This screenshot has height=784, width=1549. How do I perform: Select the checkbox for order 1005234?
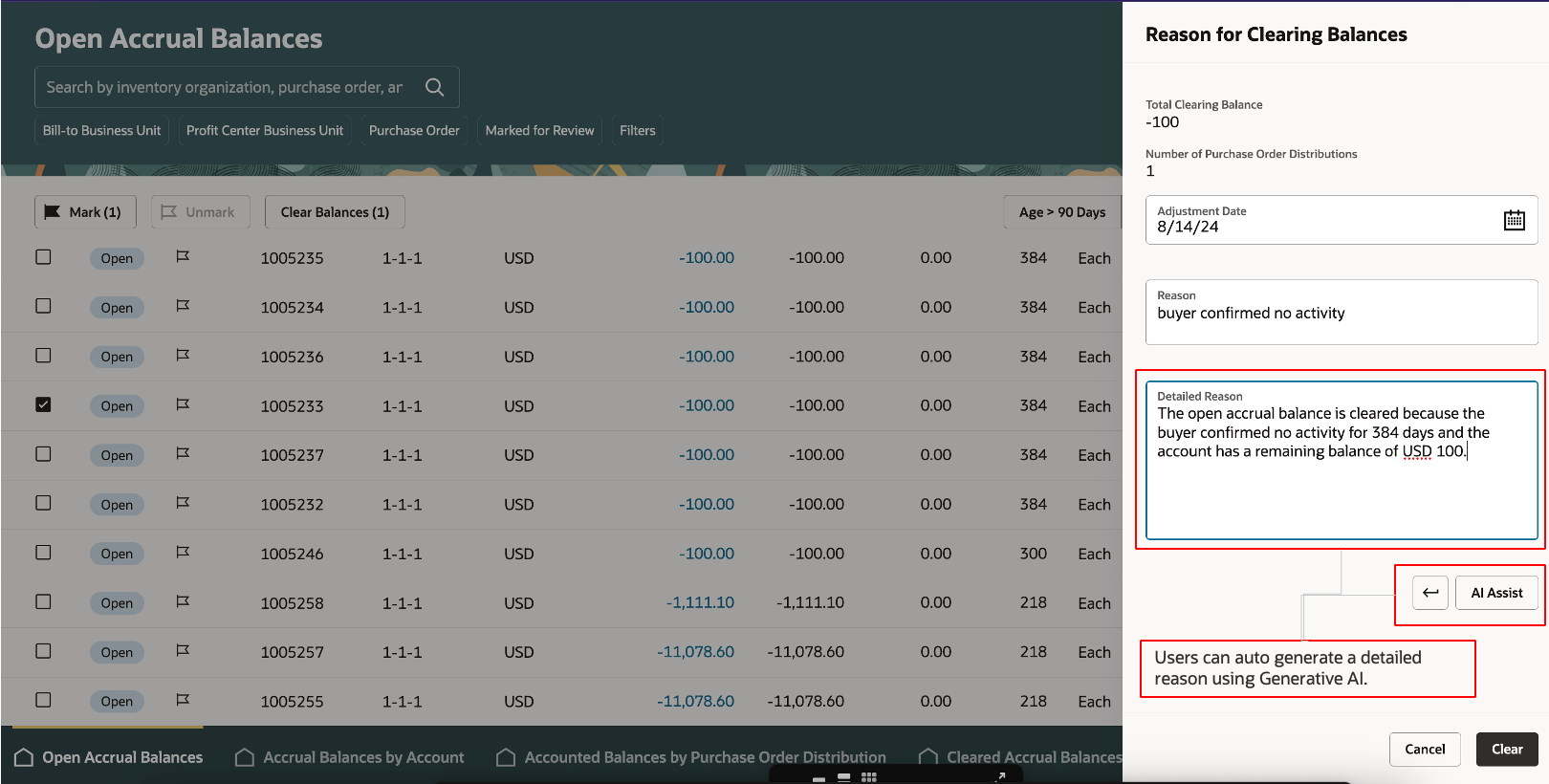tap(43, 306)
